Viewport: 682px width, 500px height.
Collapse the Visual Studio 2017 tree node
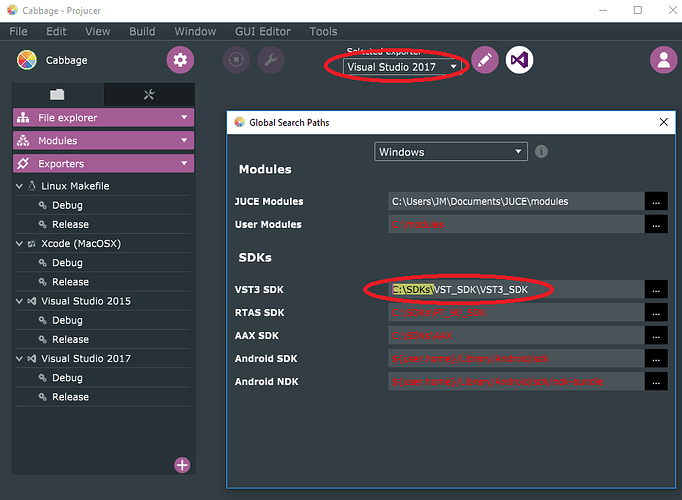(x=19, y=358)
